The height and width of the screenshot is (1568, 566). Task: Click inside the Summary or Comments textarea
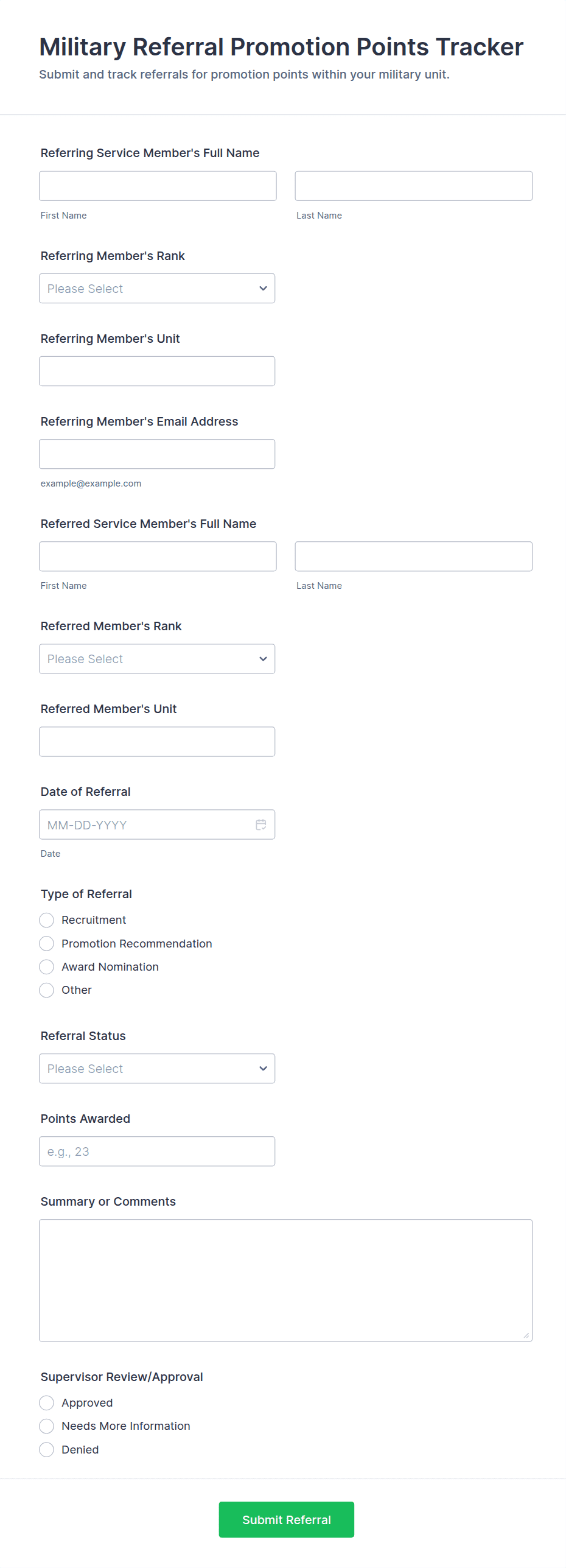[285, 1280]
